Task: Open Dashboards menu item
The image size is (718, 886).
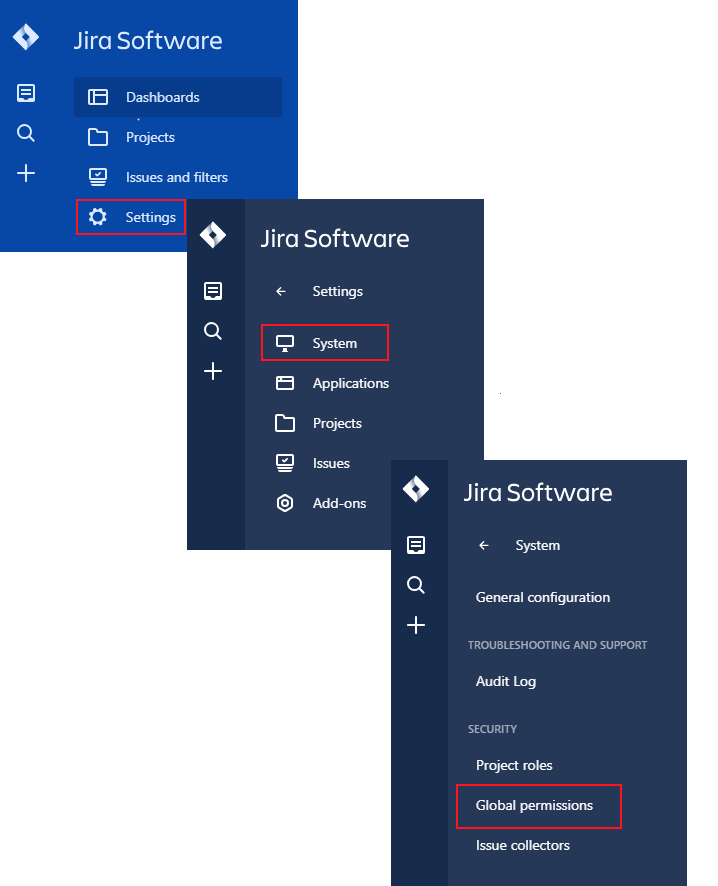Action: (x=178, y=97)
